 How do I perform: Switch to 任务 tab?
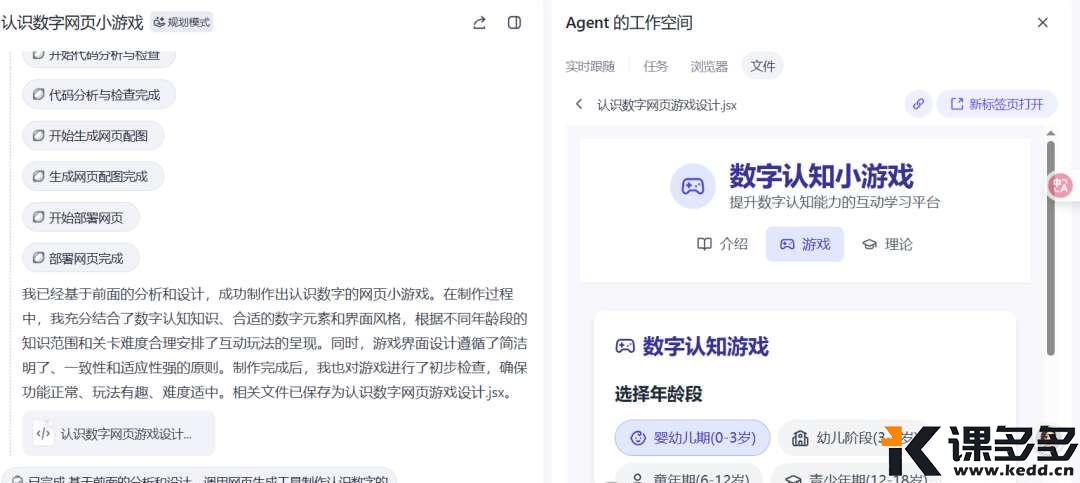coord(656,66)
